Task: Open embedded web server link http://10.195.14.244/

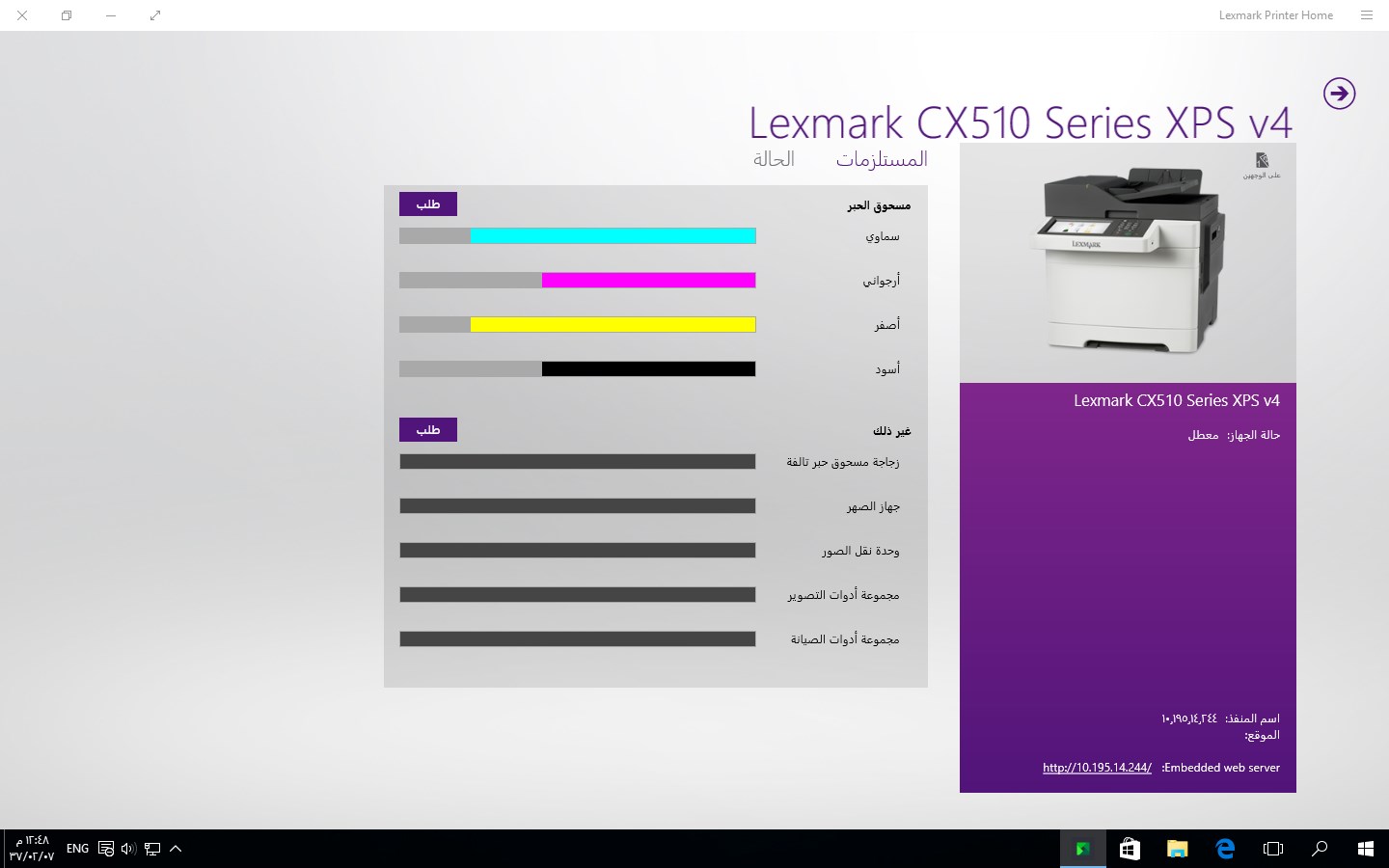Action: 1097,768
